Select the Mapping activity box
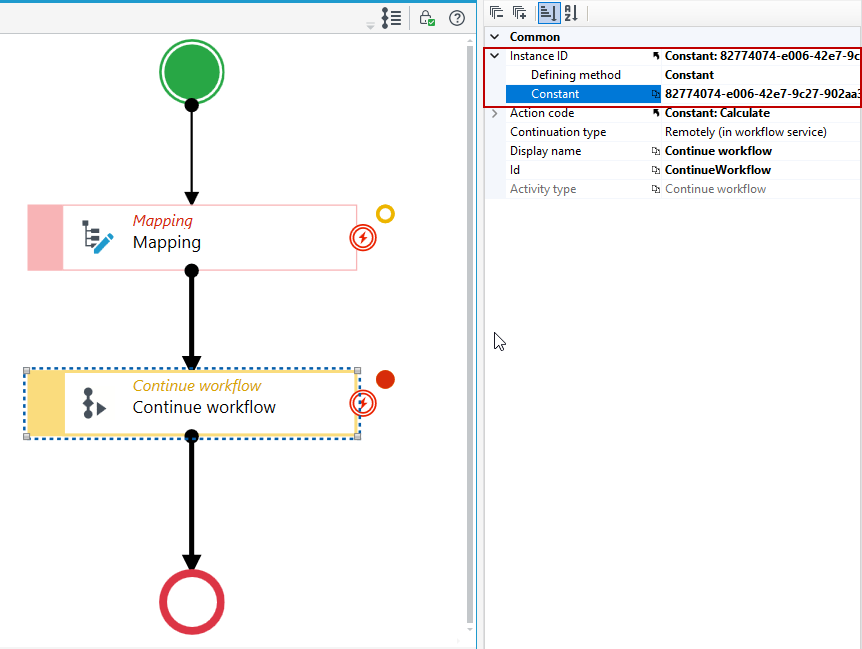 (192, 237)
